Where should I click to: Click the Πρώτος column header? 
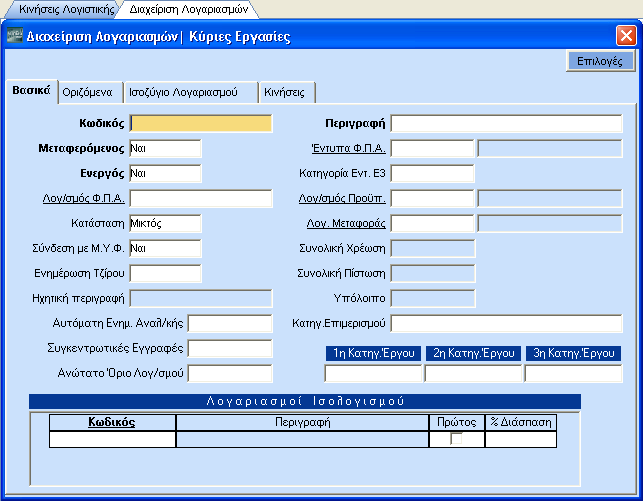pos(457,422)
